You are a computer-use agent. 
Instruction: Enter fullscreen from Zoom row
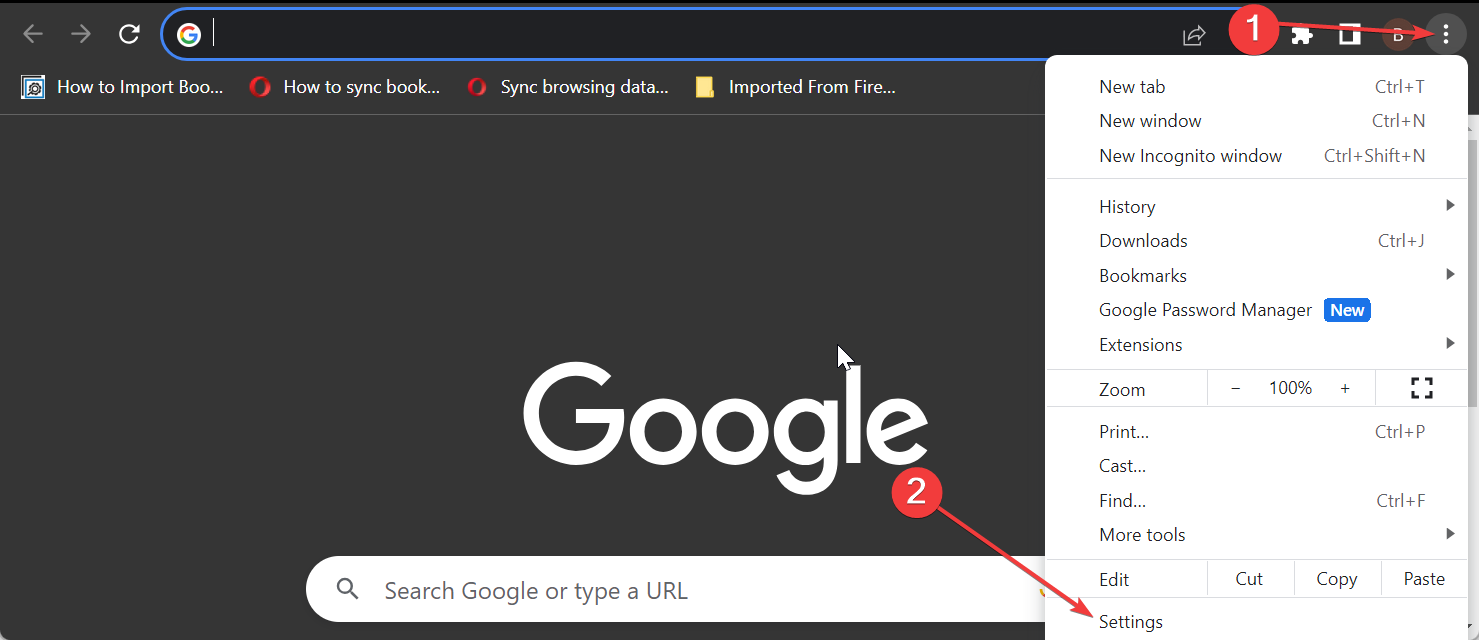click(x=1421, y=388)
